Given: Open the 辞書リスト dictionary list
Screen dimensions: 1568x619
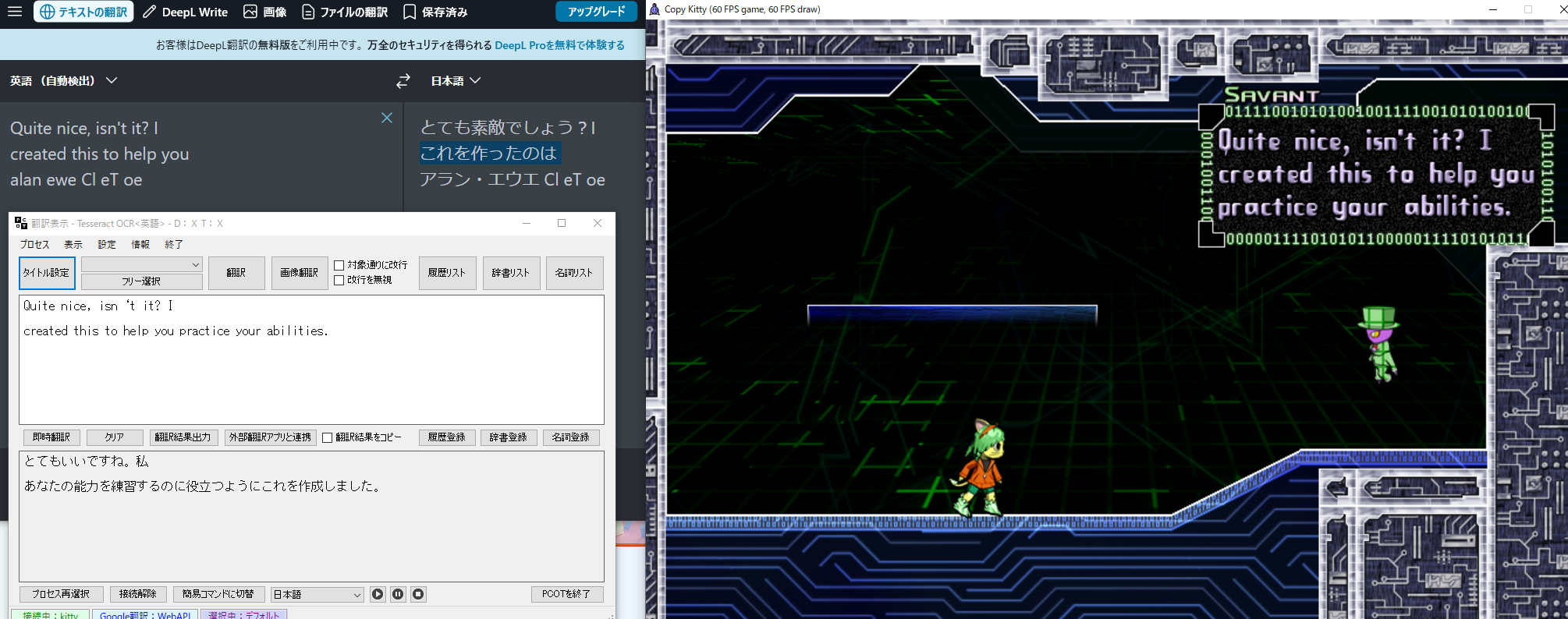Looking at the screenshot, I should 511,273.
